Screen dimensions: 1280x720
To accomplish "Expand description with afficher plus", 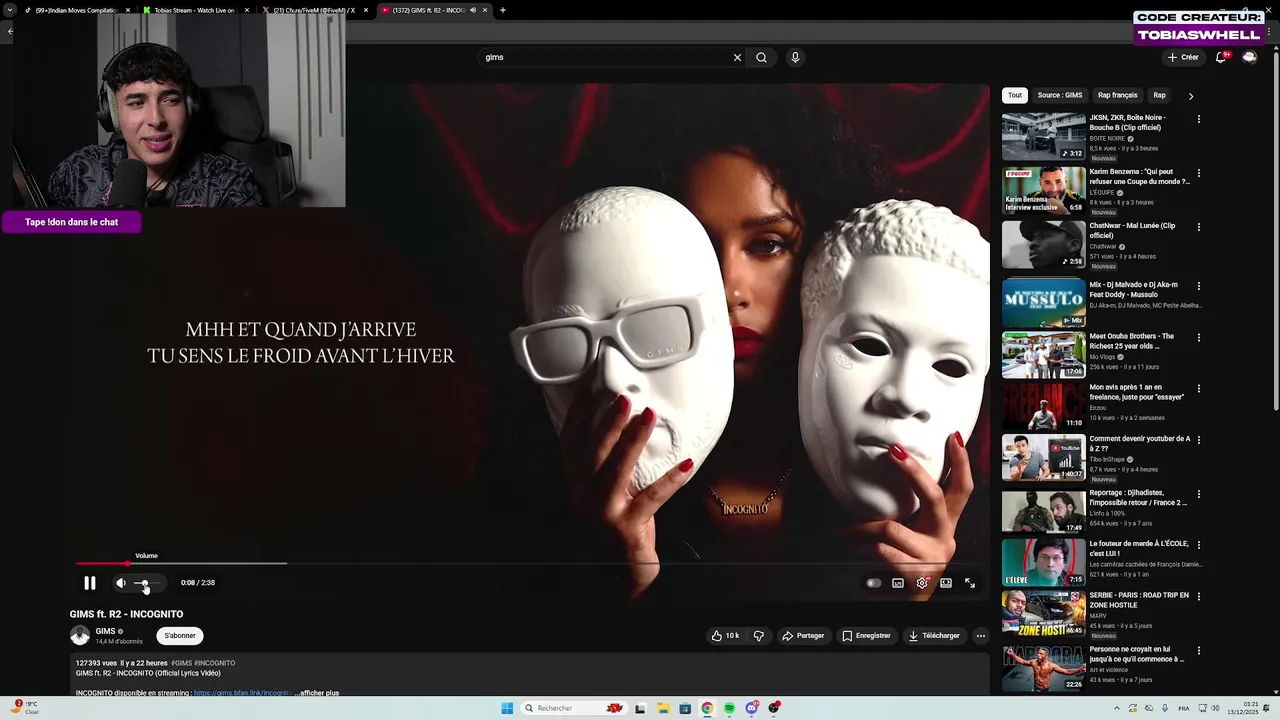I will [320, 693].
